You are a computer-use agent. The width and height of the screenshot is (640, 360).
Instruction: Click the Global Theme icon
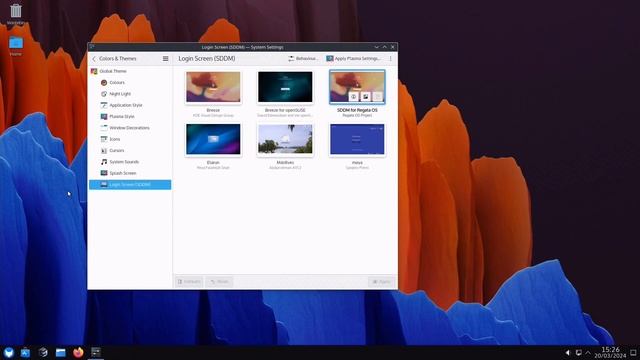click(94, 71)
